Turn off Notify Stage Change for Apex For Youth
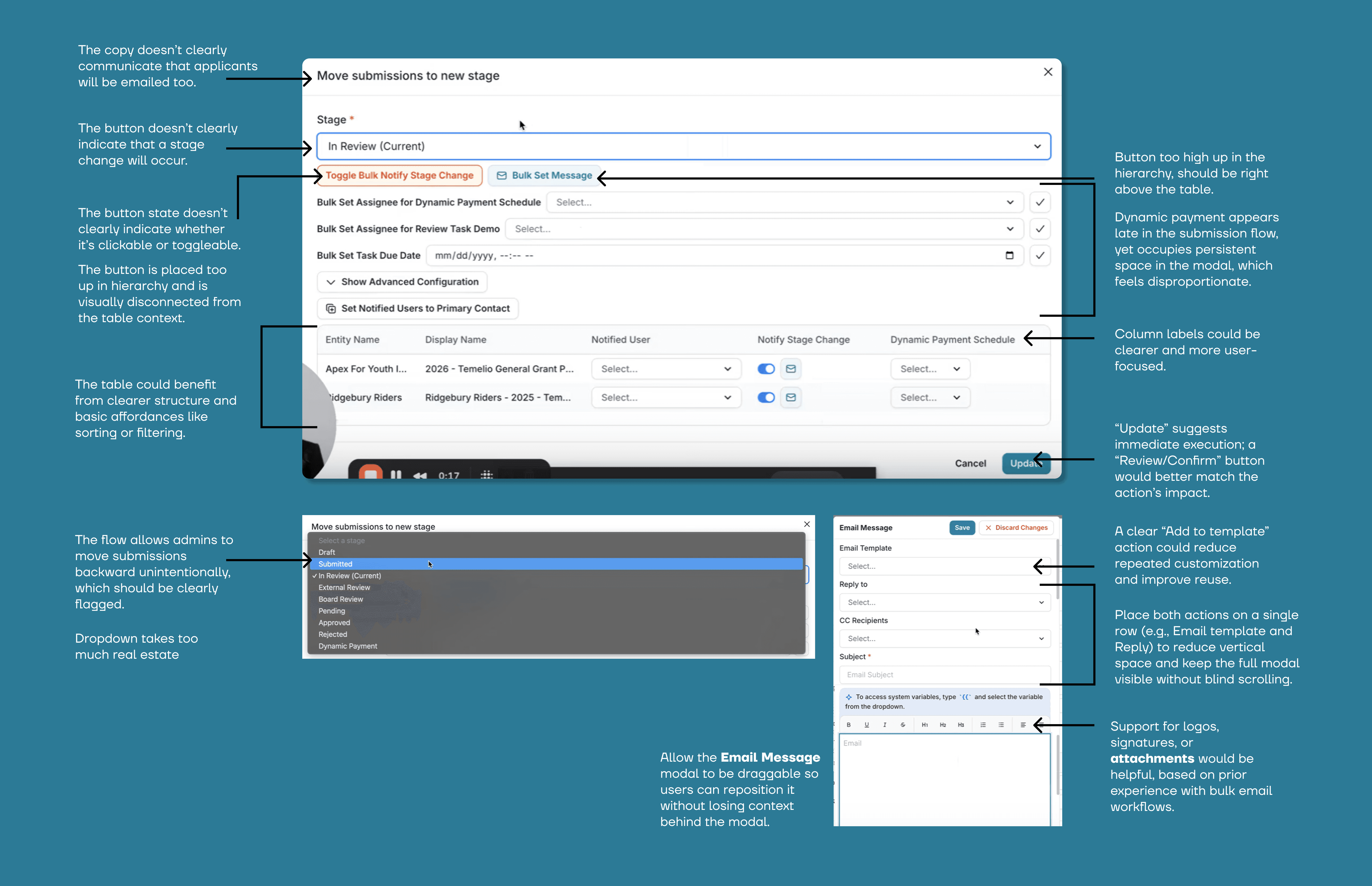Screen dimensions: 1372x886 tap(766, 369)
